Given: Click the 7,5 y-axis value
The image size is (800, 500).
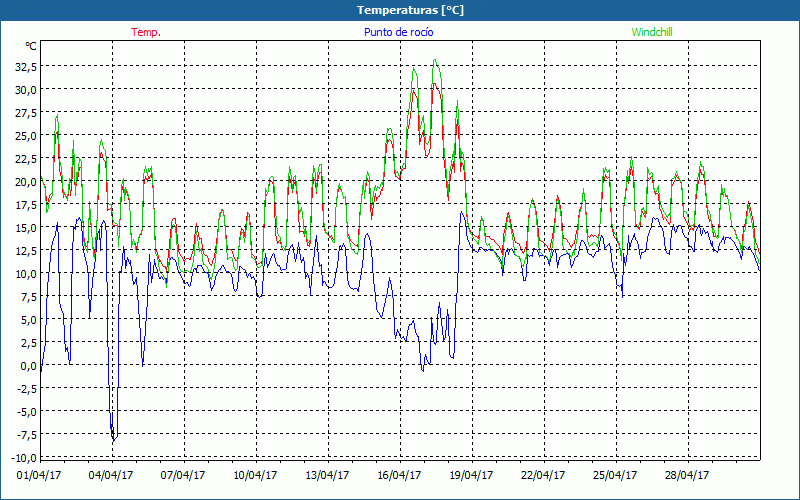Looking at the screenshot, I should pos(27,296).
